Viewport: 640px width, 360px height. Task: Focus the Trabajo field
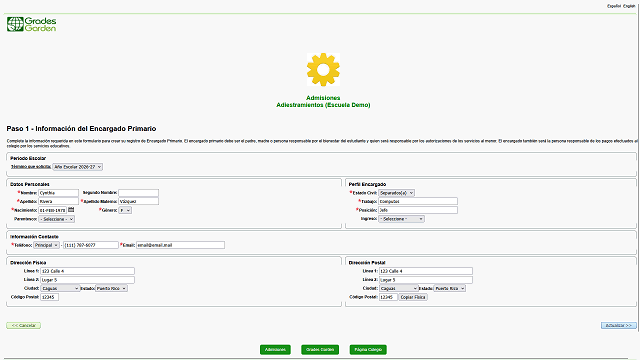tap(418, 202)
